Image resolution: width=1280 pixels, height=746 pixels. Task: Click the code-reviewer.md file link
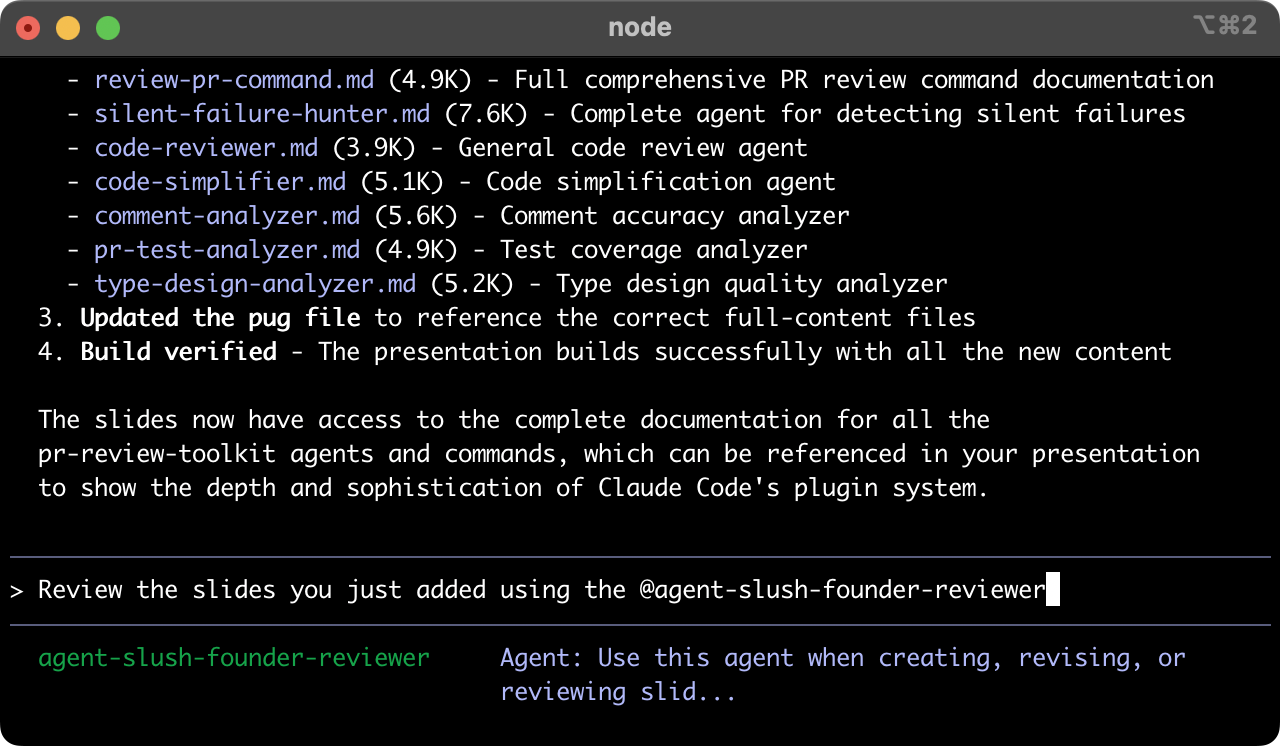205,147
